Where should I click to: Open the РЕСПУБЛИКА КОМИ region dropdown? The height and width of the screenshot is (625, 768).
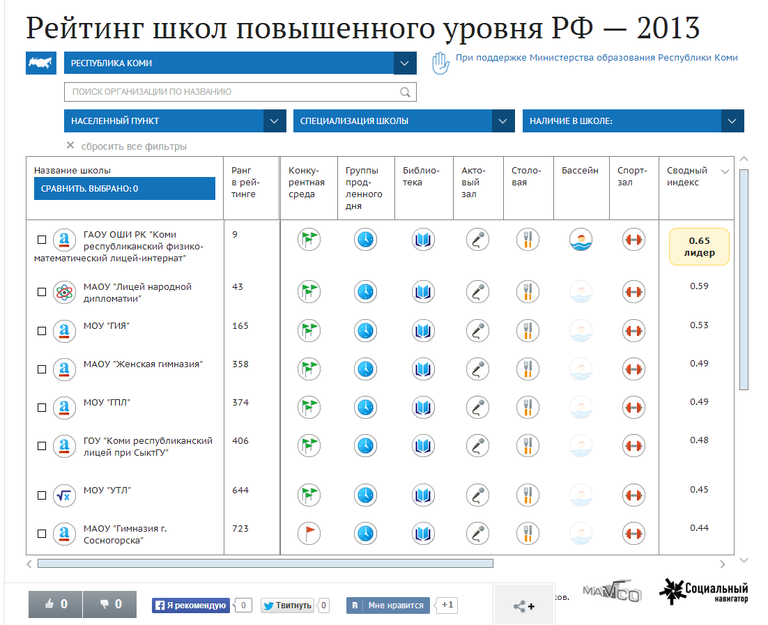coord(240,63)
